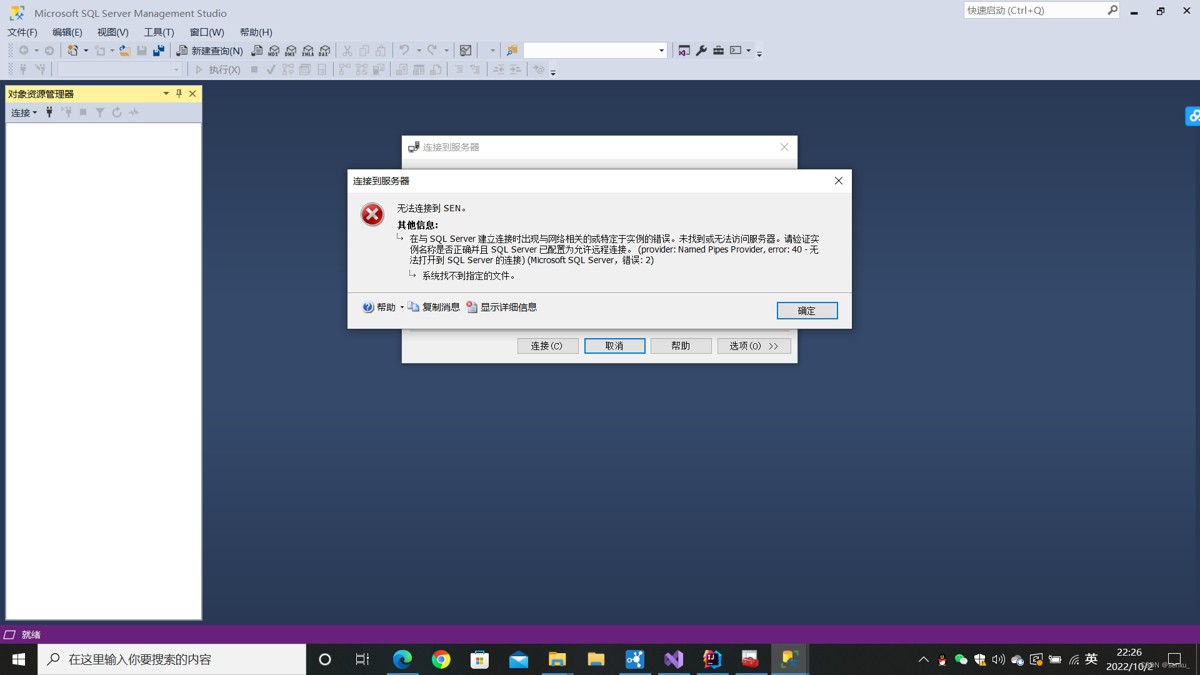
Task: Open Microsoft Edge from the taskbar
Action: click(402, 659)
